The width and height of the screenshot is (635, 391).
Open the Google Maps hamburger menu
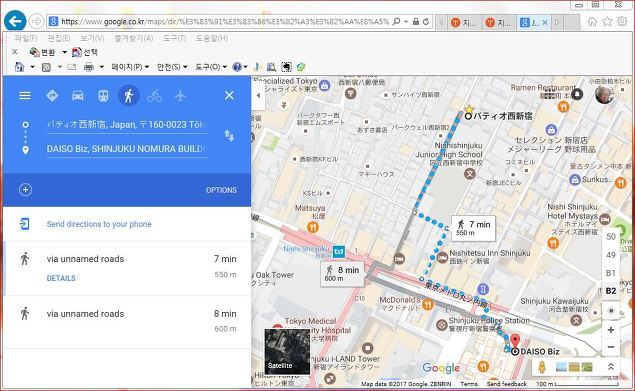pos(25,96)
